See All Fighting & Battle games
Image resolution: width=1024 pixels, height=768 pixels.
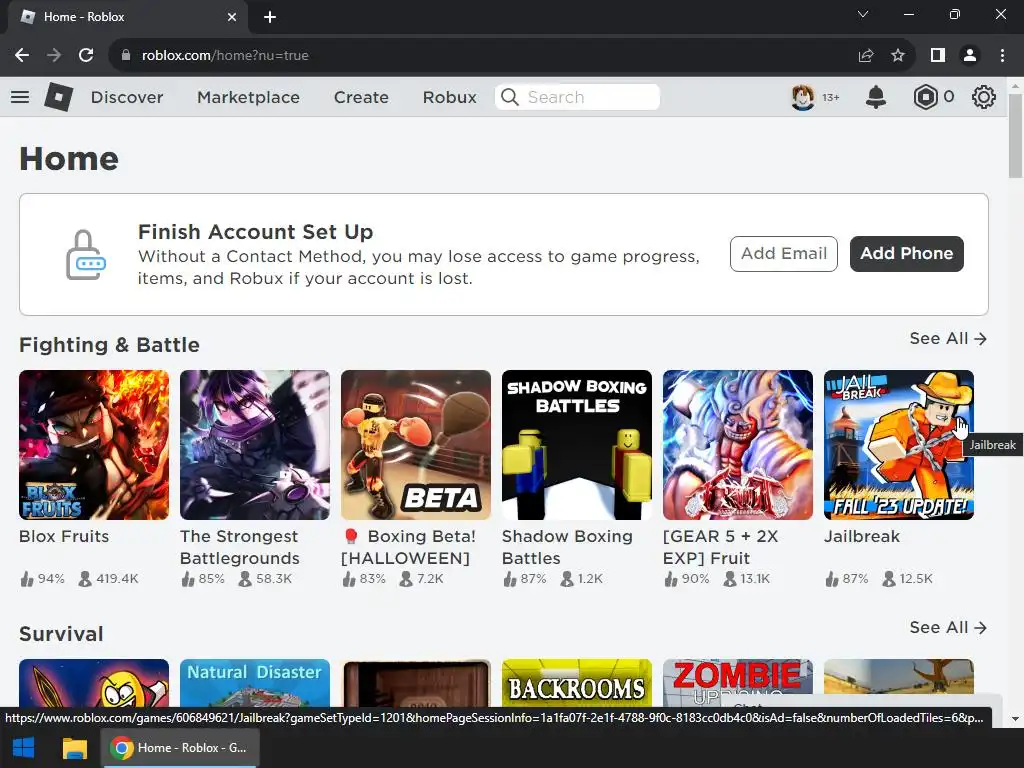(x=948, y=338)
